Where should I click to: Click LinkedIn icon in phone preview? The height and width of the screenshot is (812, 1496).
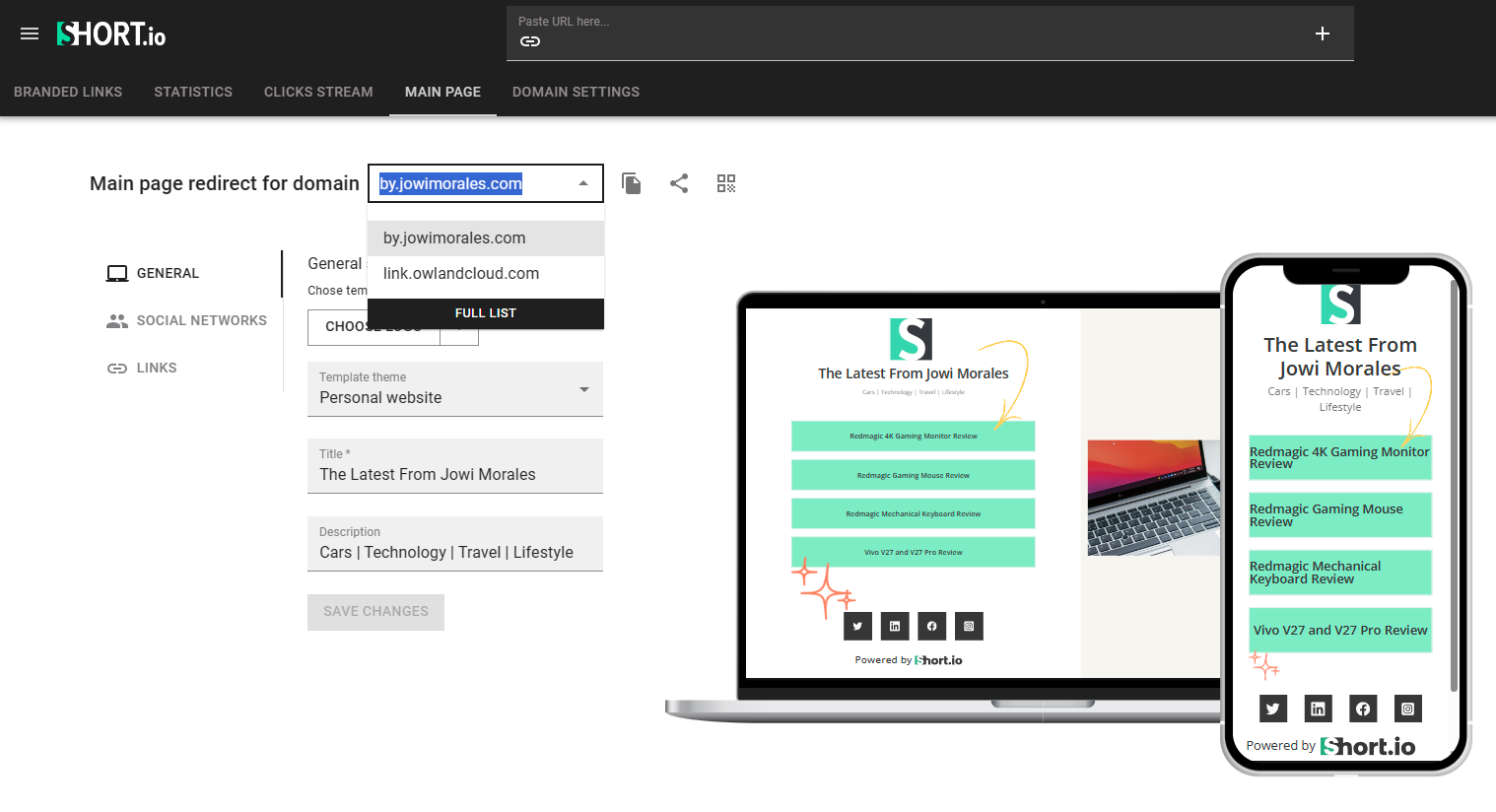pyautogui.click(x=1318, y=709)
